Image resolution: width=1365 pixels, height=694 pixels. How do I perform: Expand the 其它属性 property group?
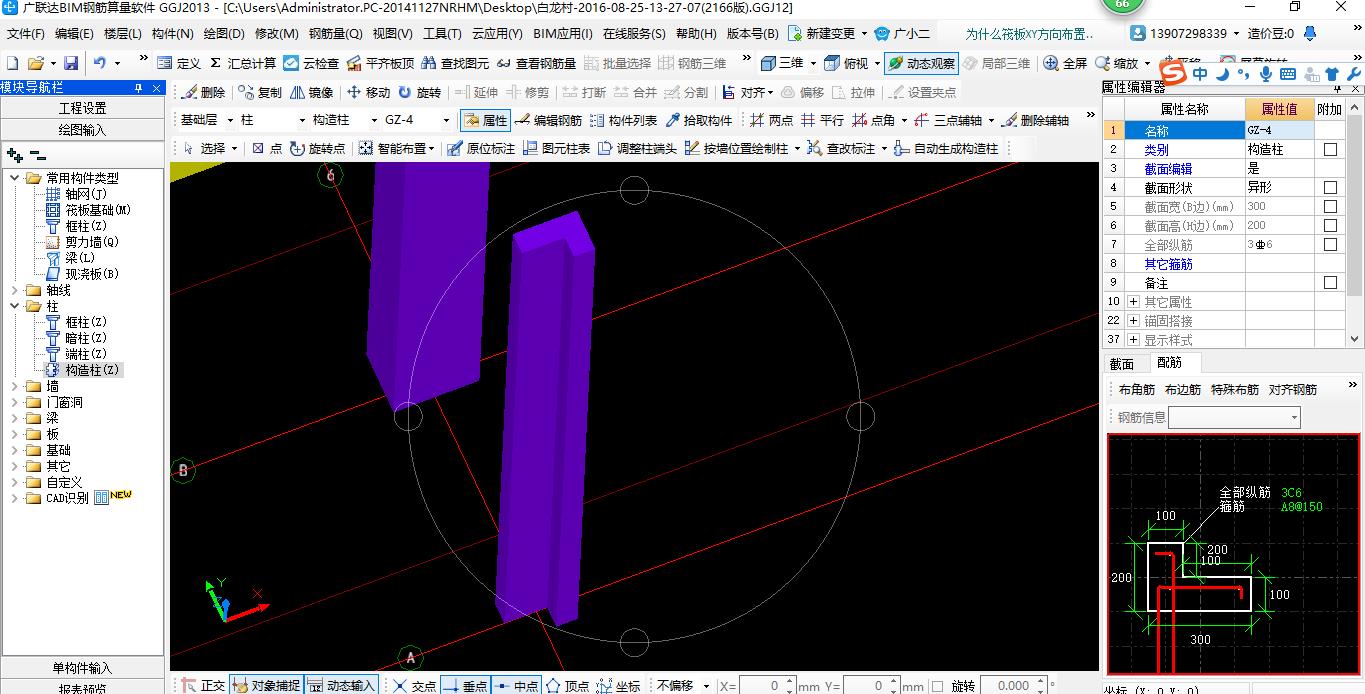(1133, 302)
